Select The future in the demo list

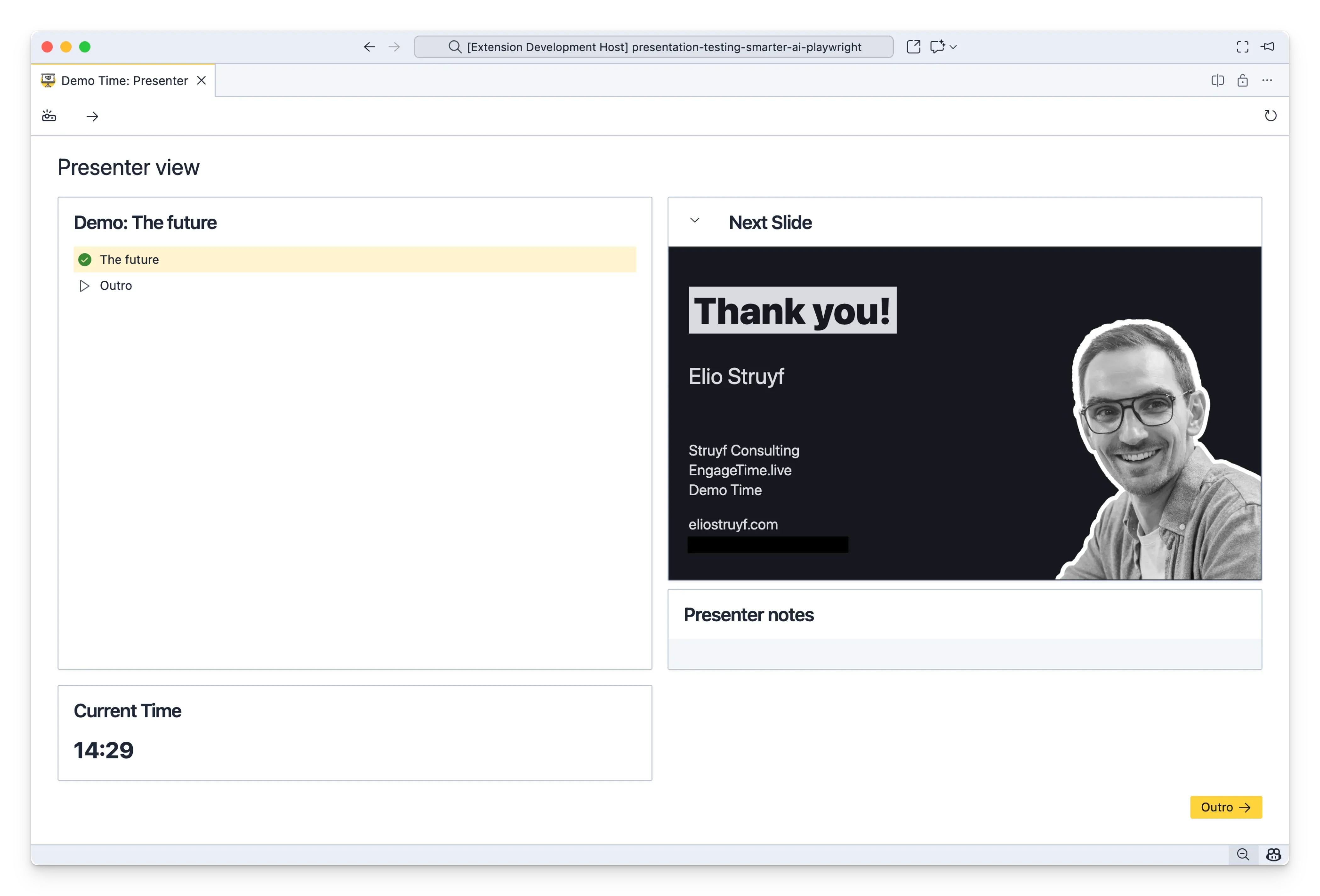click(129, 259)
